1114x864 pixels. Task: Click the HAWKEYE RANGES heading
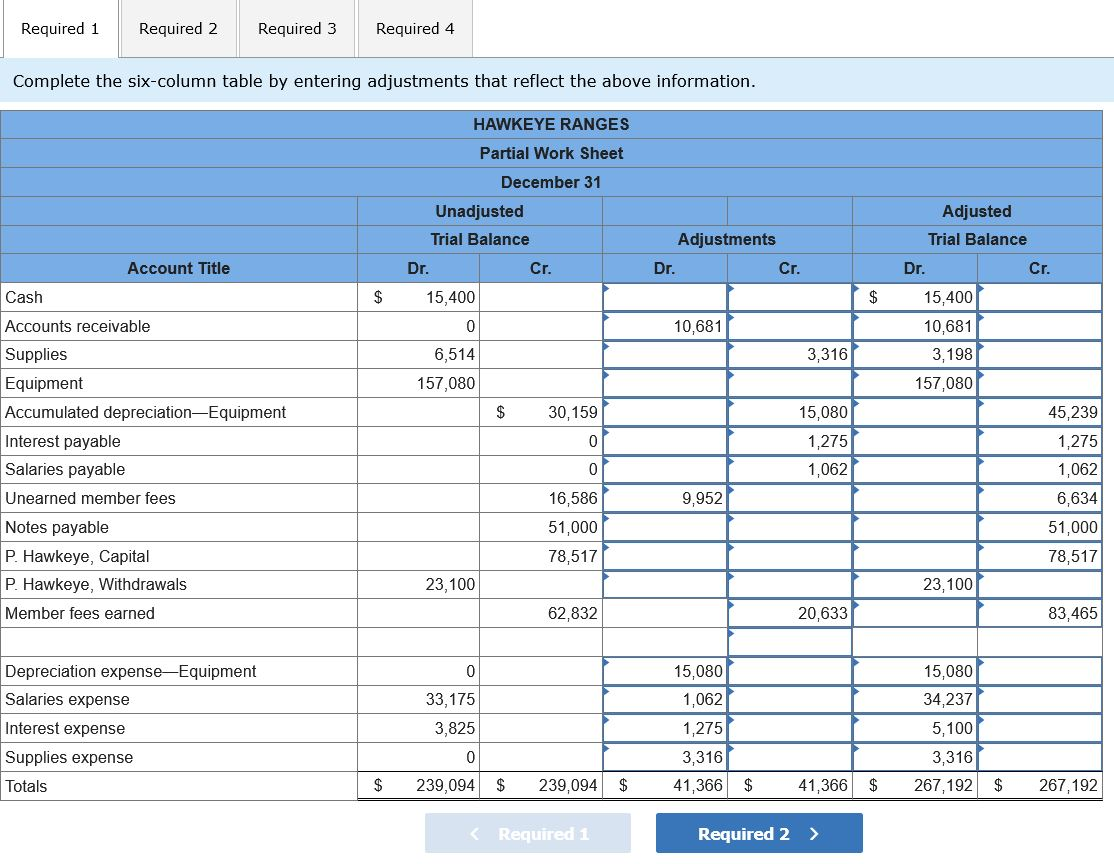(x=551, y=124)
